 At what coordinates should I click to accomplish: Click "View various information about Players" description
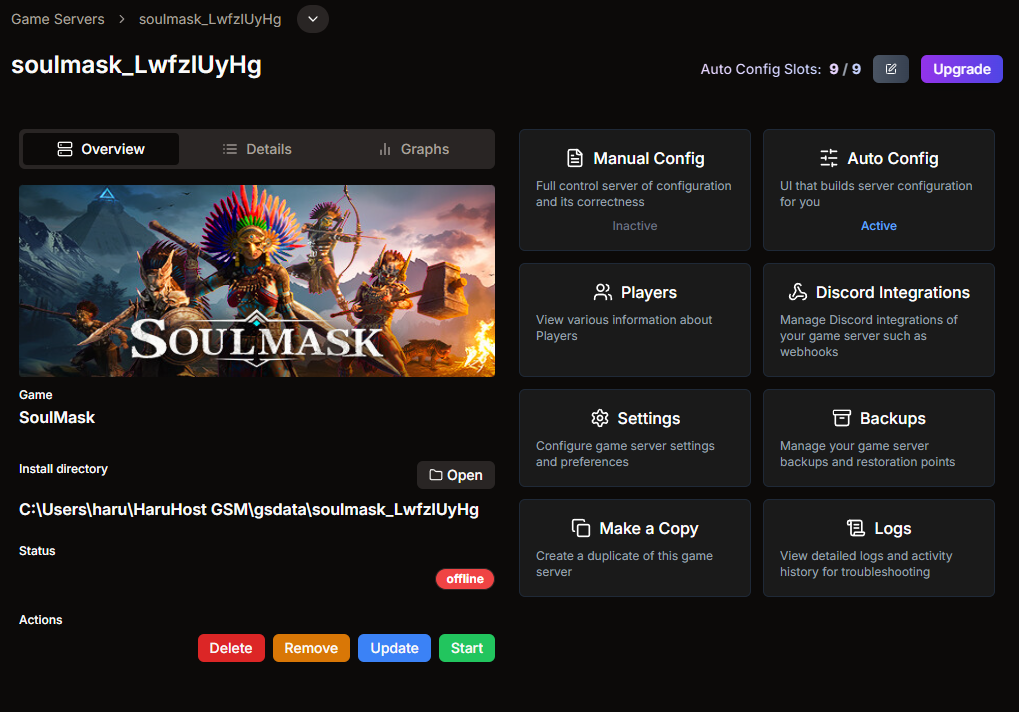tap(624, 327)
